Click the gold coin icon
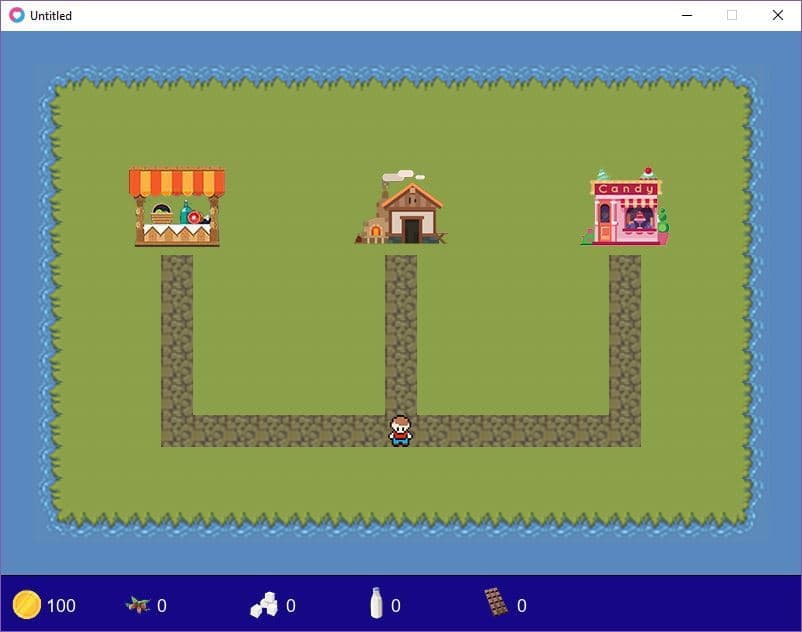 click(27, 604)
